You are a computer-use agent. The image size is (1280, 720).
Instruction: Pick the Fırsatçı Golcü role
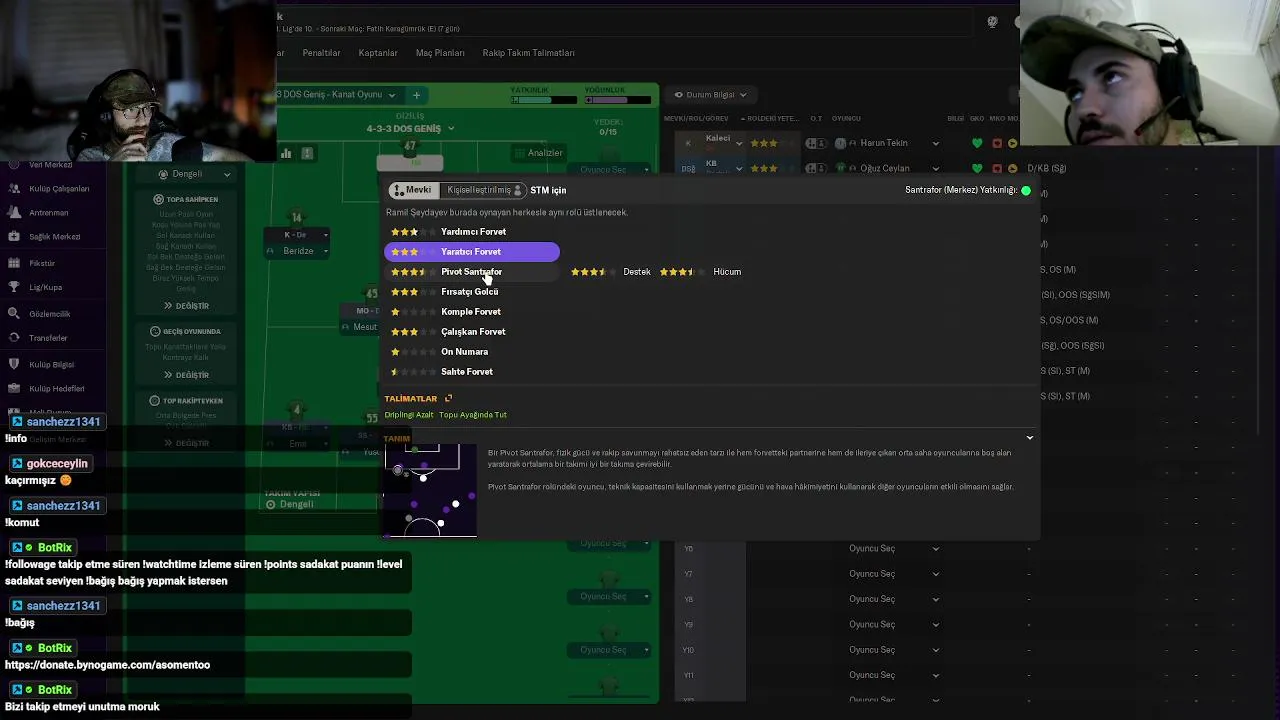(472, 292)
